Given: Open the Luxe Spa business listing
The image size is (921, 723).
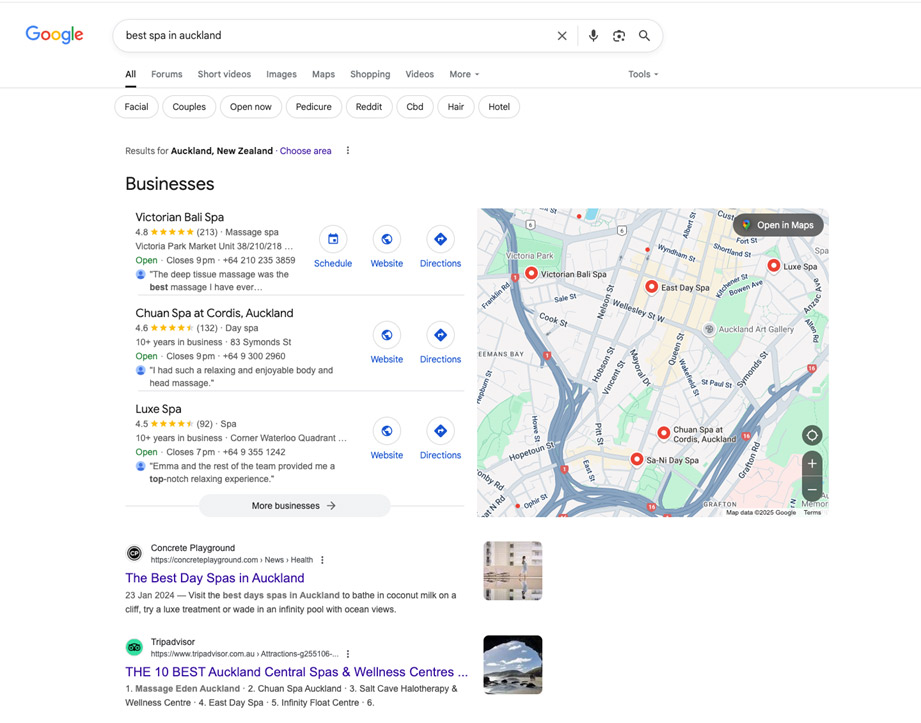Looking at the screenshot, I should (x=159, y=409).
